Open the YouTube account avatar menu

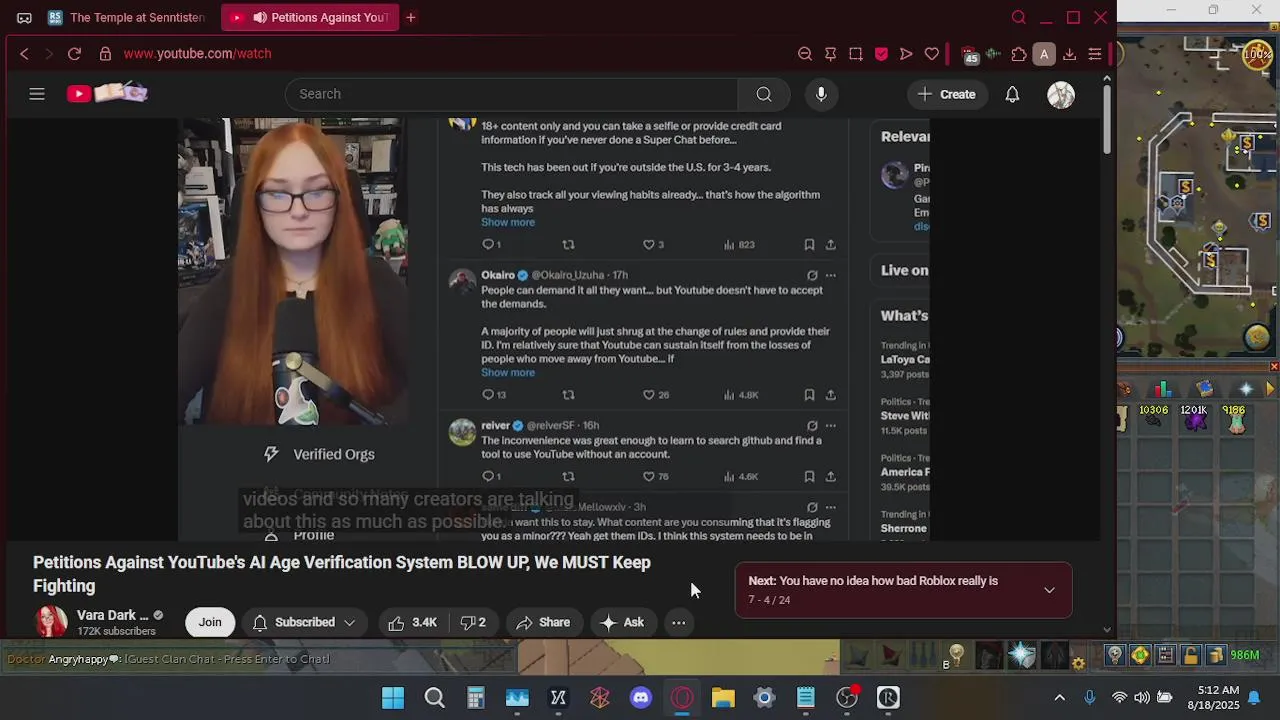coord(1061,94)
